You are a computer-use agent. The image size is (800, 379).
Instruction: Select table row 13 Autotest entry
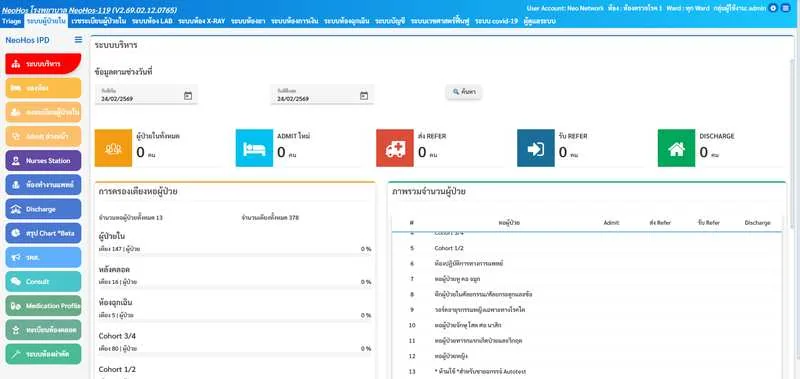pos(587,371)
